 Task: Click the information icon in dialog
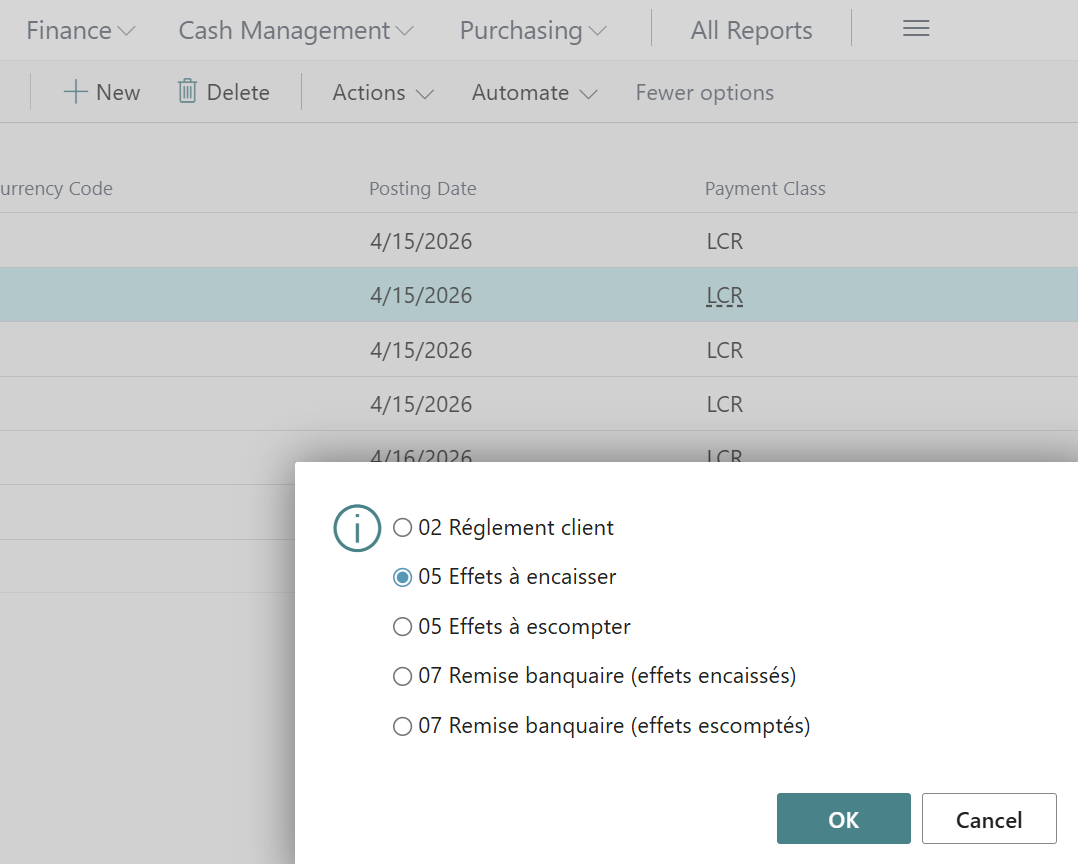click(x=356, y=528)
